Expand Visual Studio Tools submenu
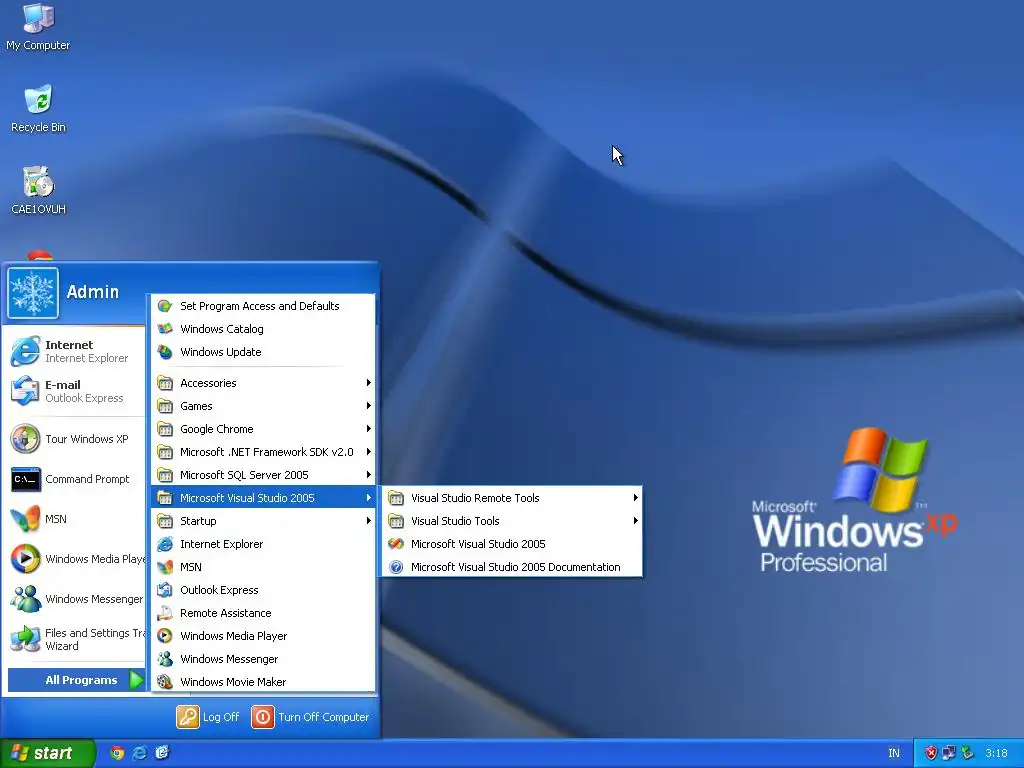The height and width of the screenshot is (768, 1024). tap(513, 520)
